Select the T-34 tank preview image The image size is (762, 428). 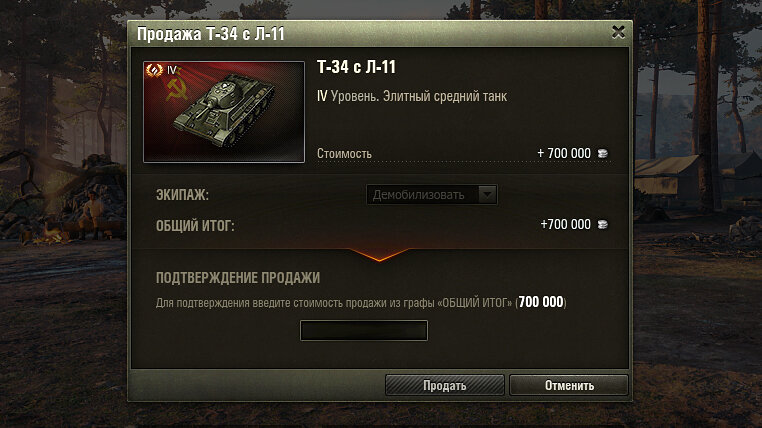[x=224, y=112]
